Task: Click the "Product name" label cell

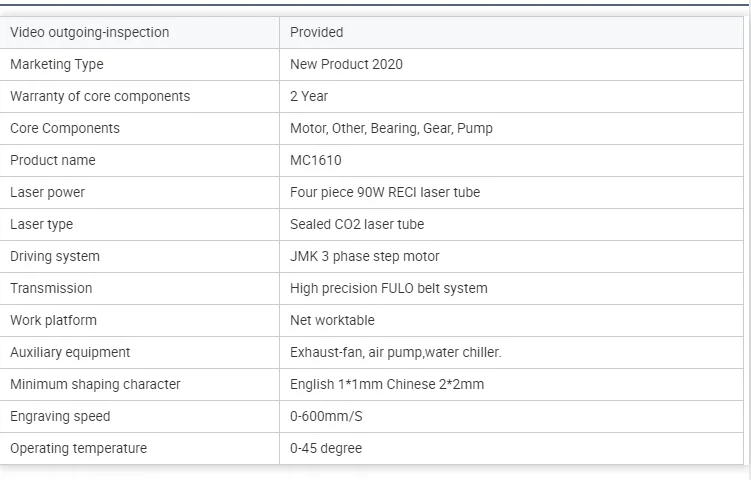Action: point(53,160)
